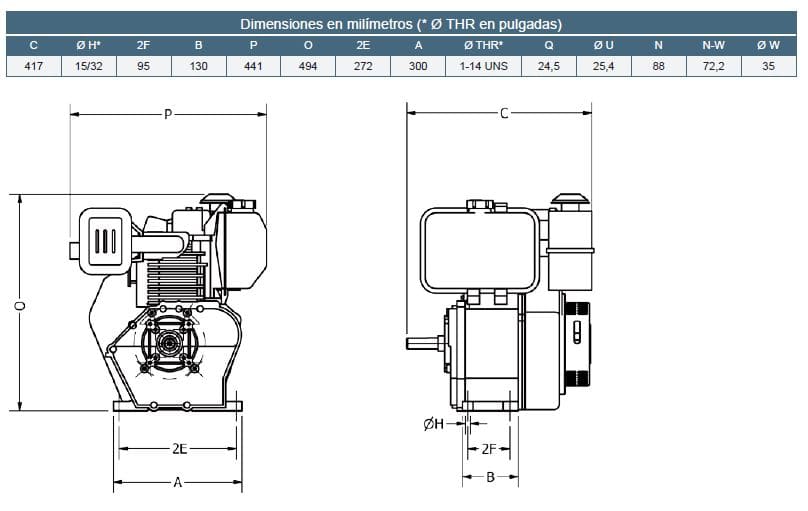Click the 'B' dimension label on side view
The height and width of the screenshot is (511, 808).
tap(491, 477)
